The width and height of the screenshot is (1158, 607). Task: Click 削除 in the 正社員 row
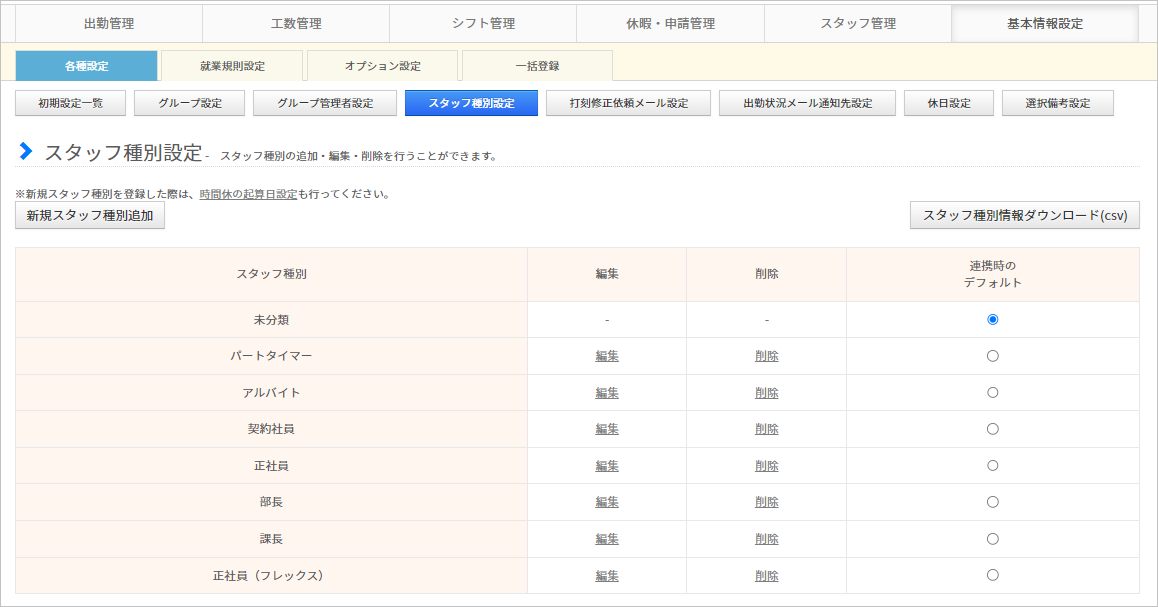click(x=767, y=466)
